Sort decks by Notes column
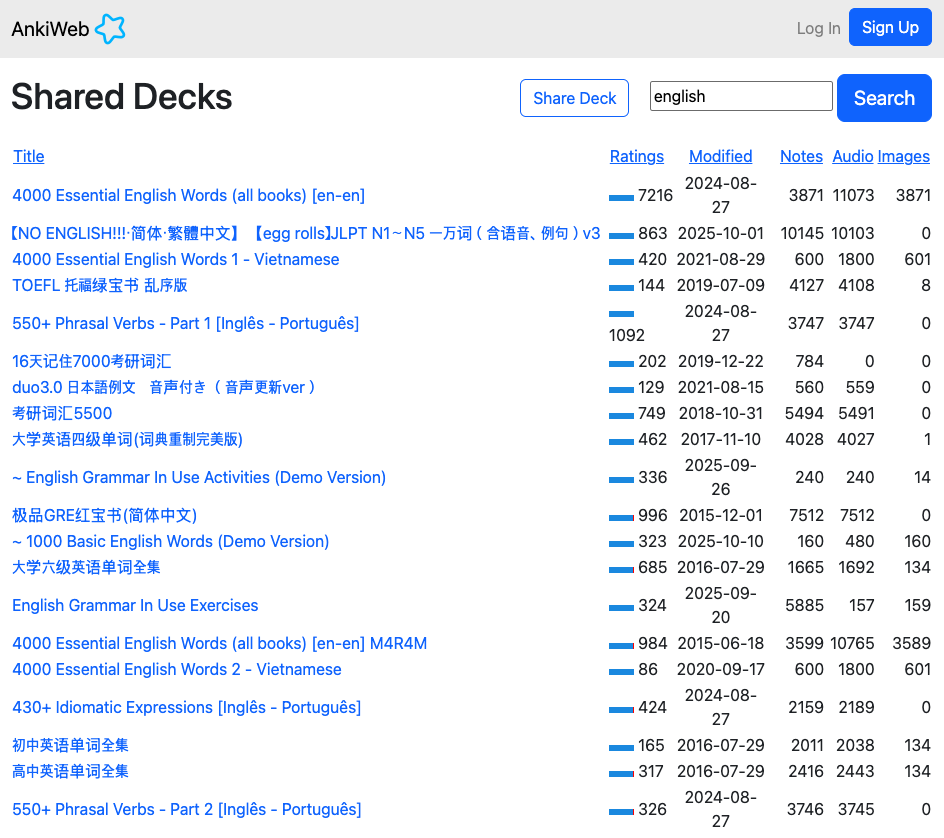944x838 pixels. tap(801, 156)
